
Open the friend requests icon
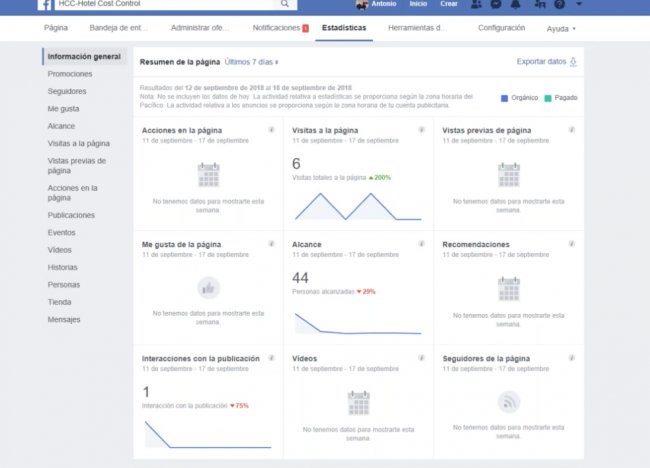480,4
